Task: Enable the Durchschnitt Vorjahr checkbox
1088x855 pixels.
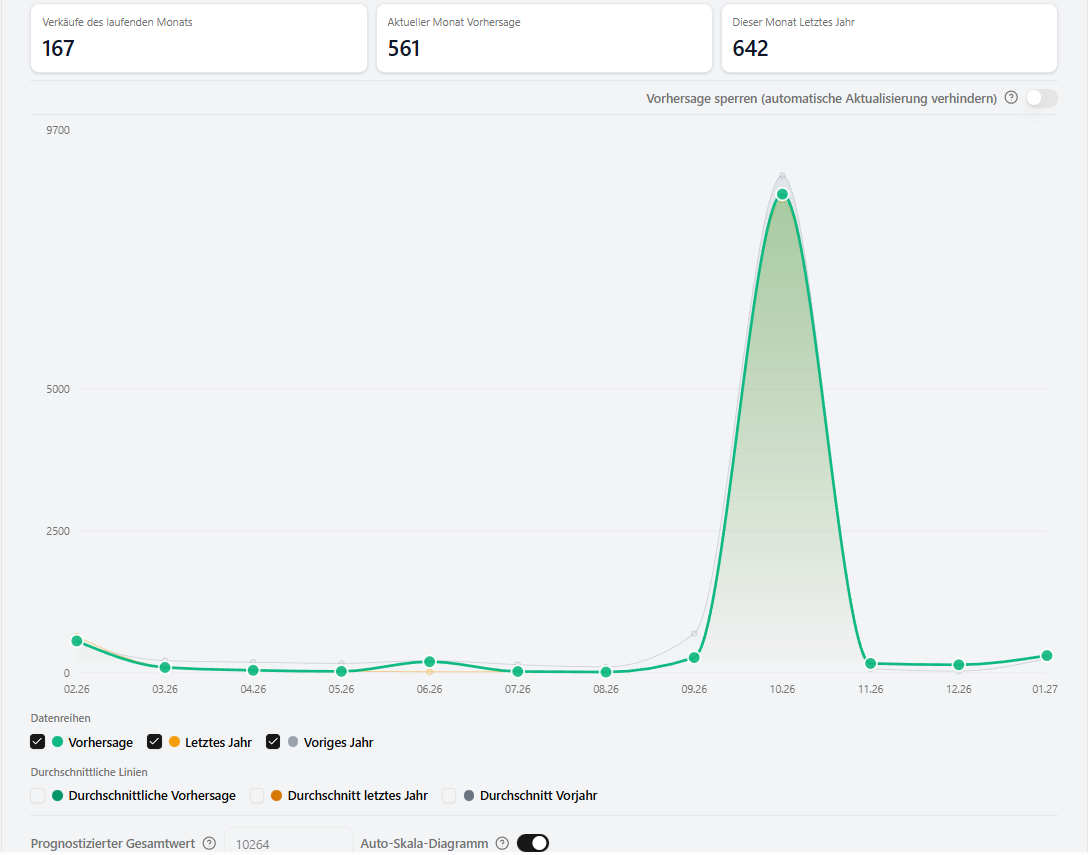Action: pos(449,795)
